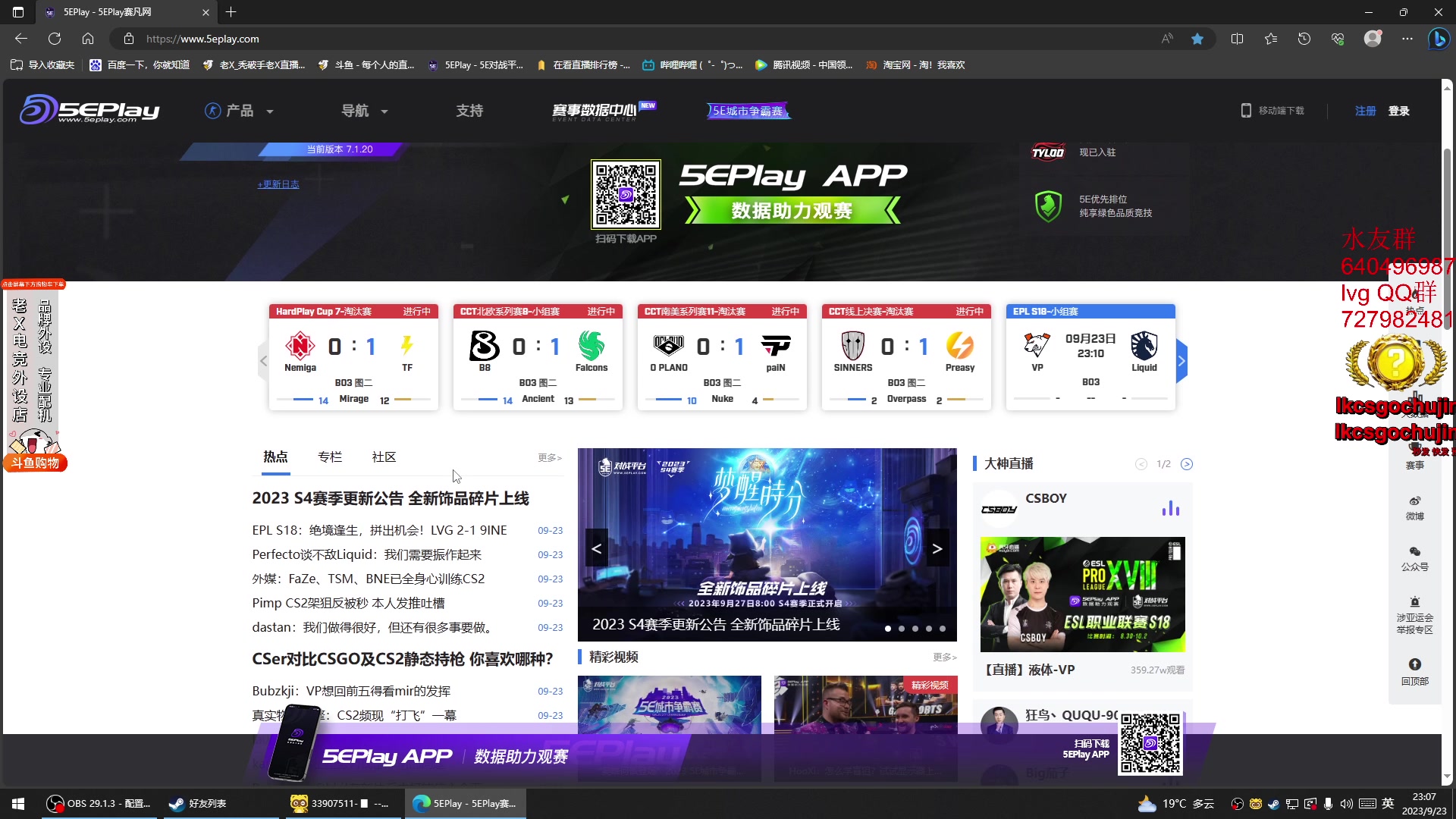Open the Weibo icon in right sidebar
Screen dimensions: 1456x819
coord(1414,501)
